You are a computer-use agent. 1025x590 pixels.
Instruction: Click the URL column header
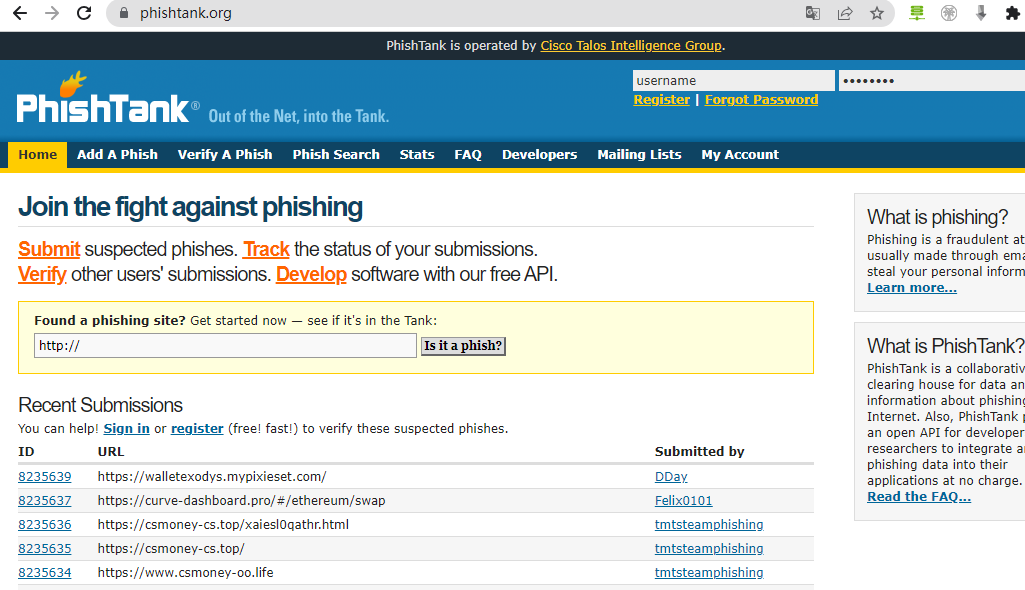tap(110, 451)
